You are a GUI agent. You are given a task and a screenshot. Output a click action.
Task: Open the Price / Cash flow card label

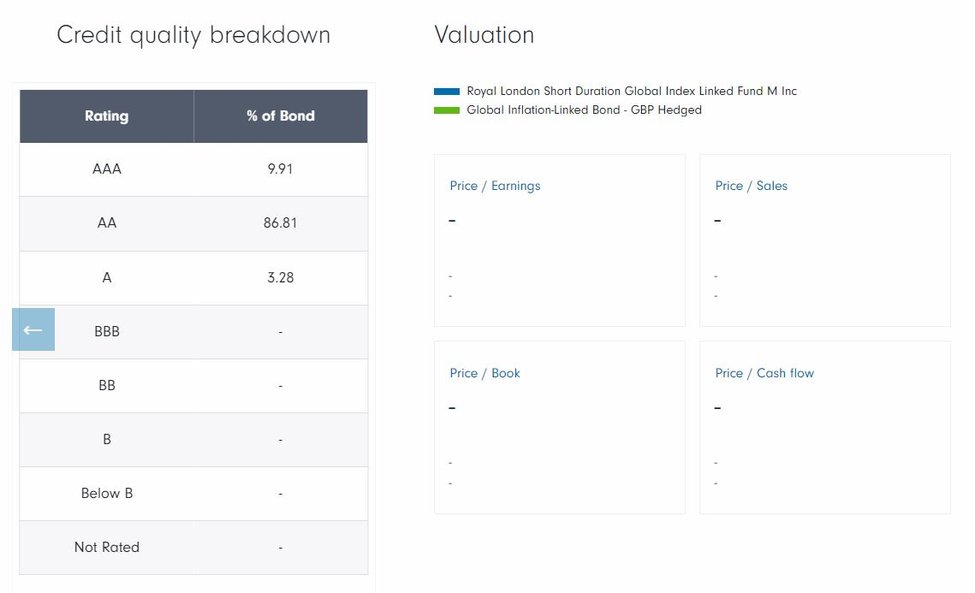pyautogui.click(x=764, y=373)
